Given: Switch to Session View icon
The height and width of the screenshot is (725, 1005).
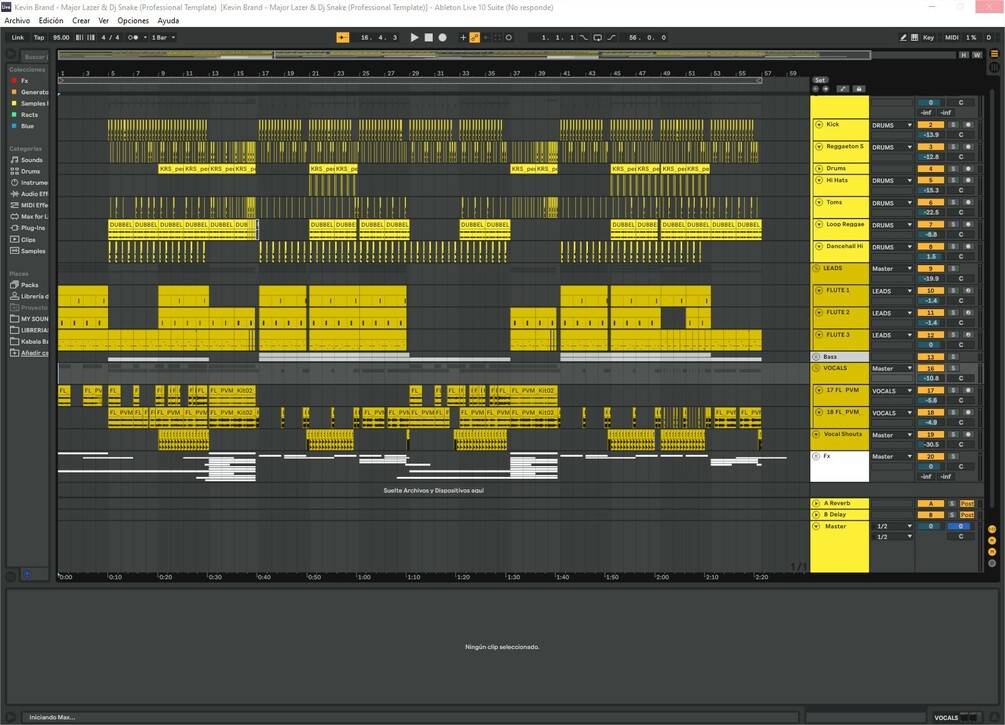Looking at the screenshot, I should (x=995, y=66).
